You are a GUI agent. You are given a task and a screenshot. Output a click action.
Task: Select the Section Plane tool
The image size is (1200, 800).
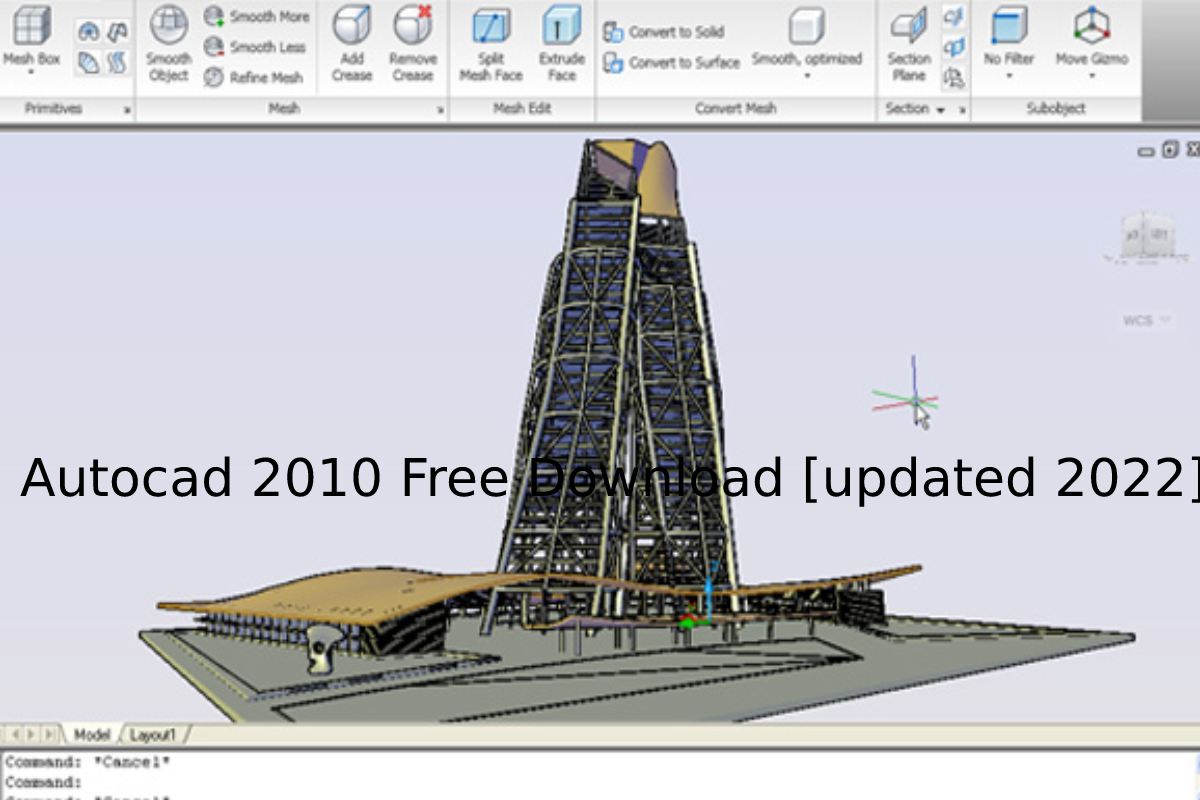(909, 43)
